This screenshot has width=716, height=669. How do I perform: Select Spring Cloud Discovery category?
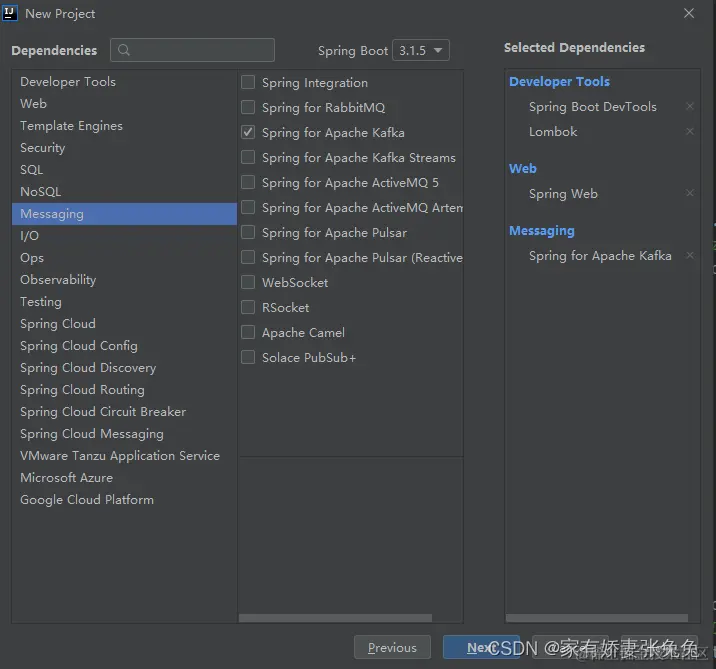[x=124, y=368]
